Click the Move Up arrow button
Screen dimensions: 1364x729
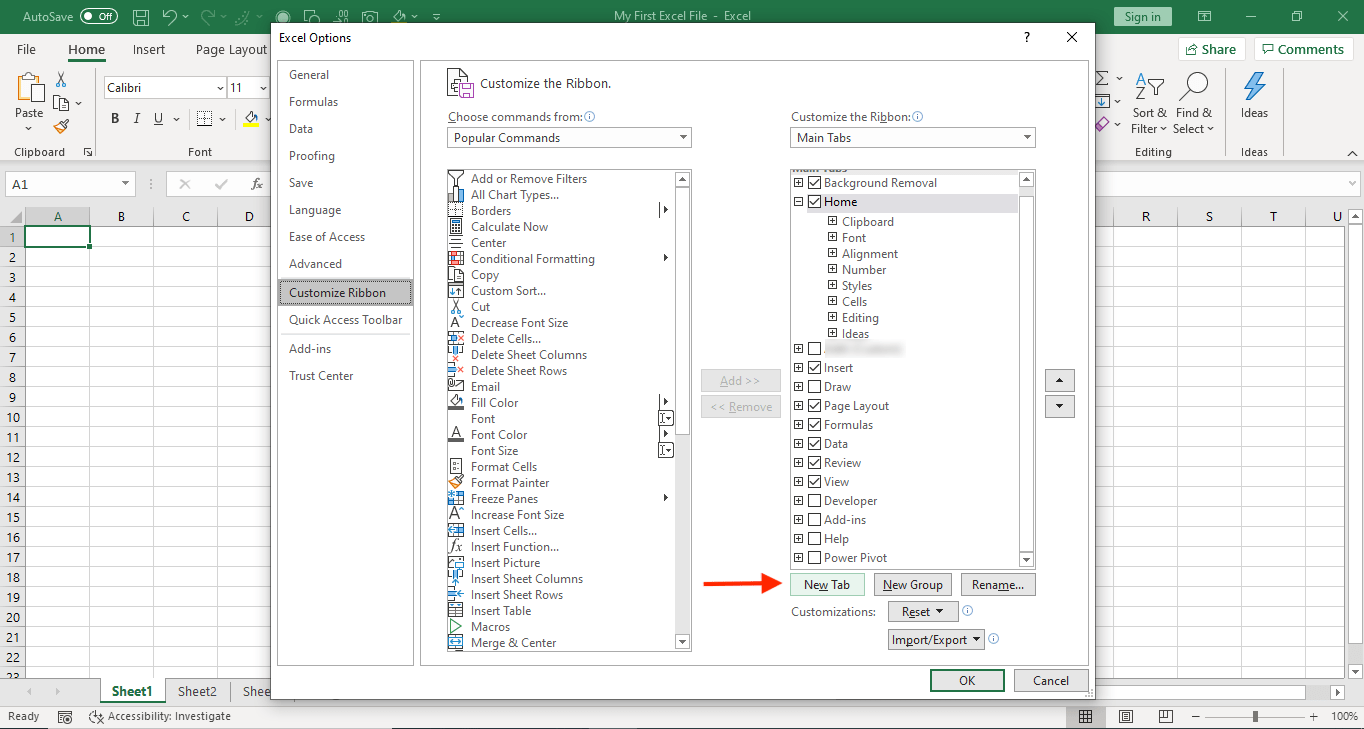point(1059,381)
